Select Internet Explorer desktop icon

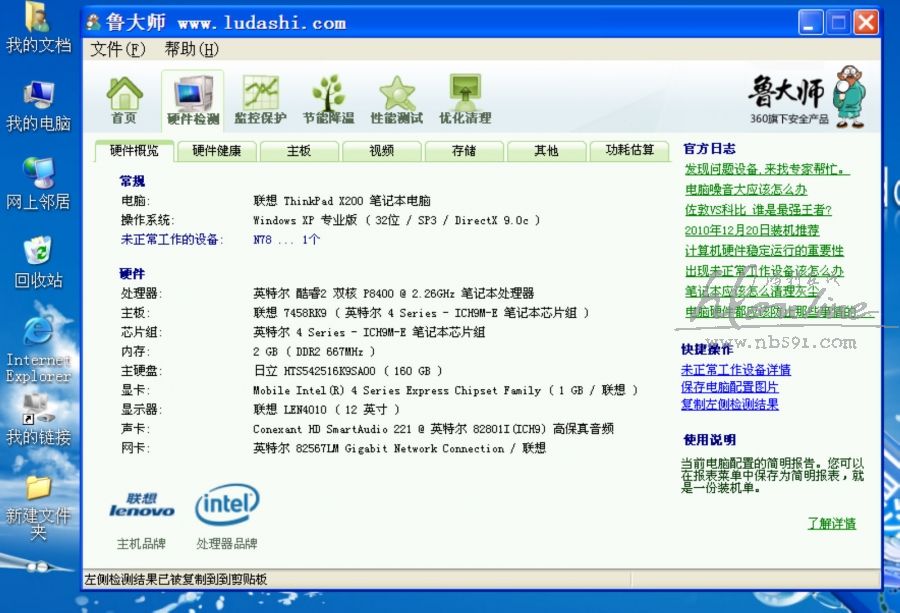click(x=38, y=348)
